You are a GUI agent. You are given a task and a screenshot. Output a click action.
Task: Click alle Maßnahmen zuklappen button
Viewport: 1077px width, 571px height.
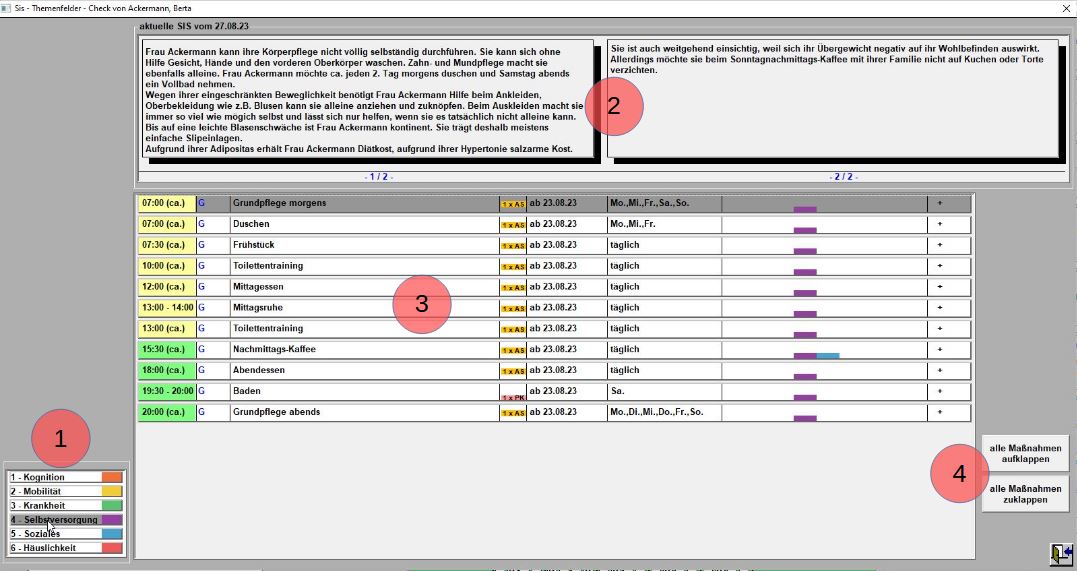click(1025, 494)
